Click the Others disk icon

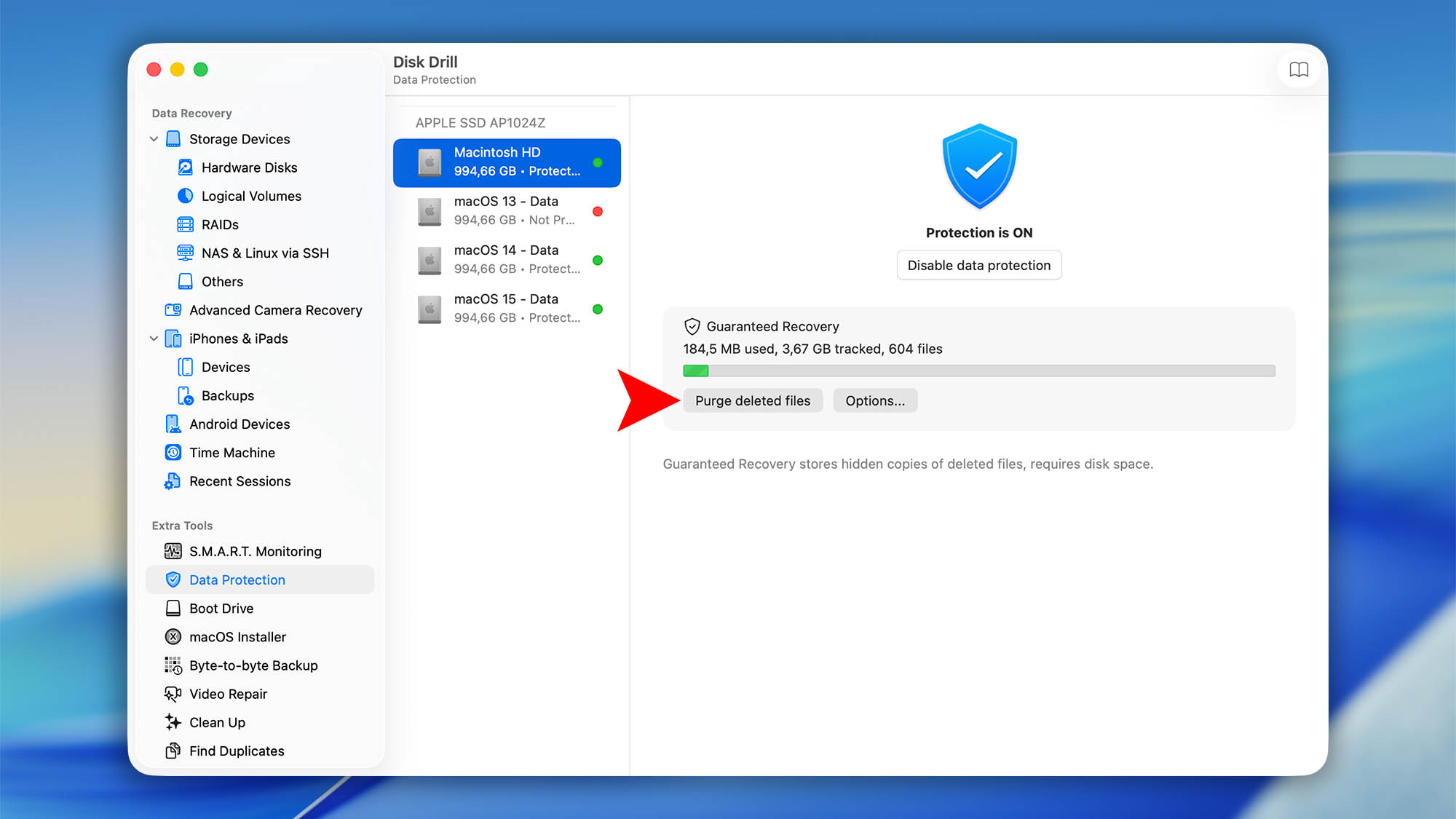186,281
